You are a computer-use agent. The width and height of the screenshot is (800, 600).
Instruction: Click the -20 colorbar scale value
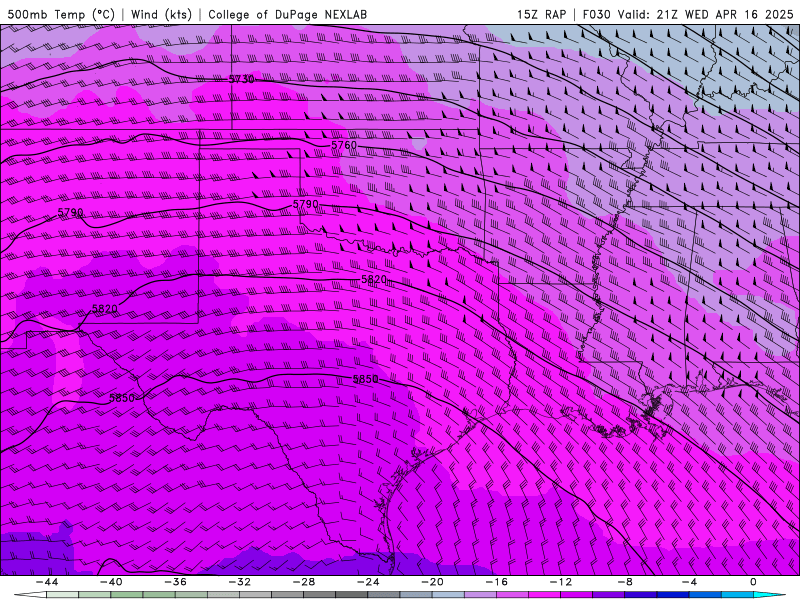432,582
